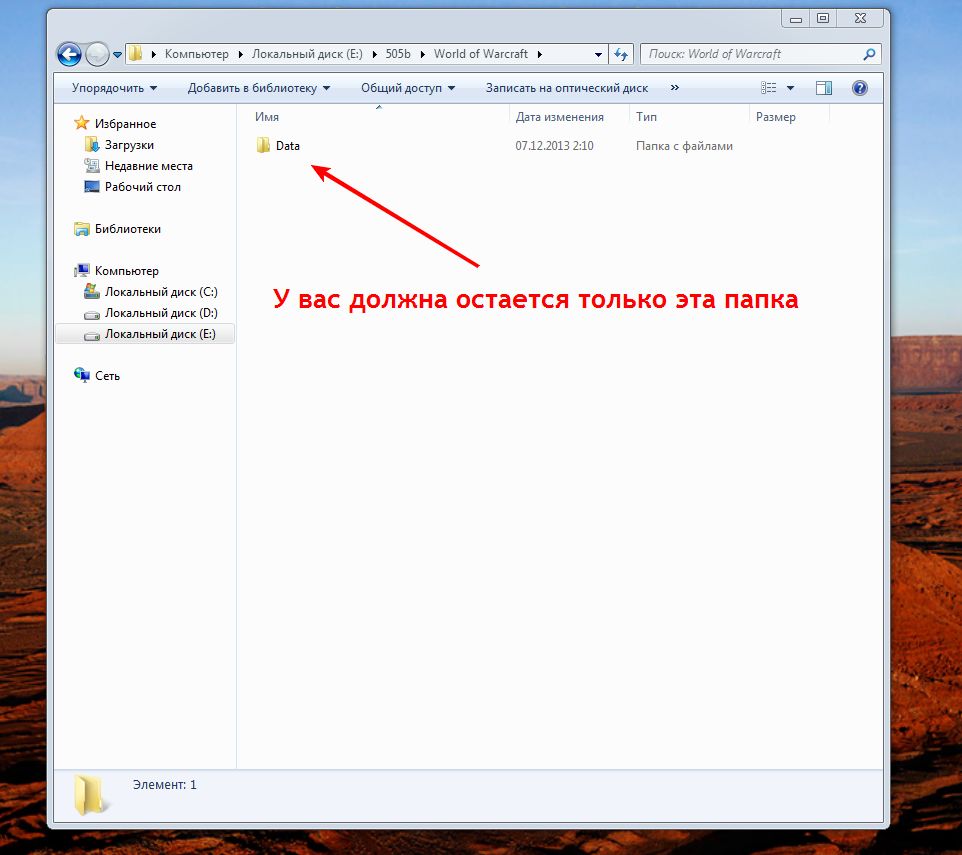This screenshot has width=962, height=855.
Task: Click the magnifier search icon
Action: (869, 54)
